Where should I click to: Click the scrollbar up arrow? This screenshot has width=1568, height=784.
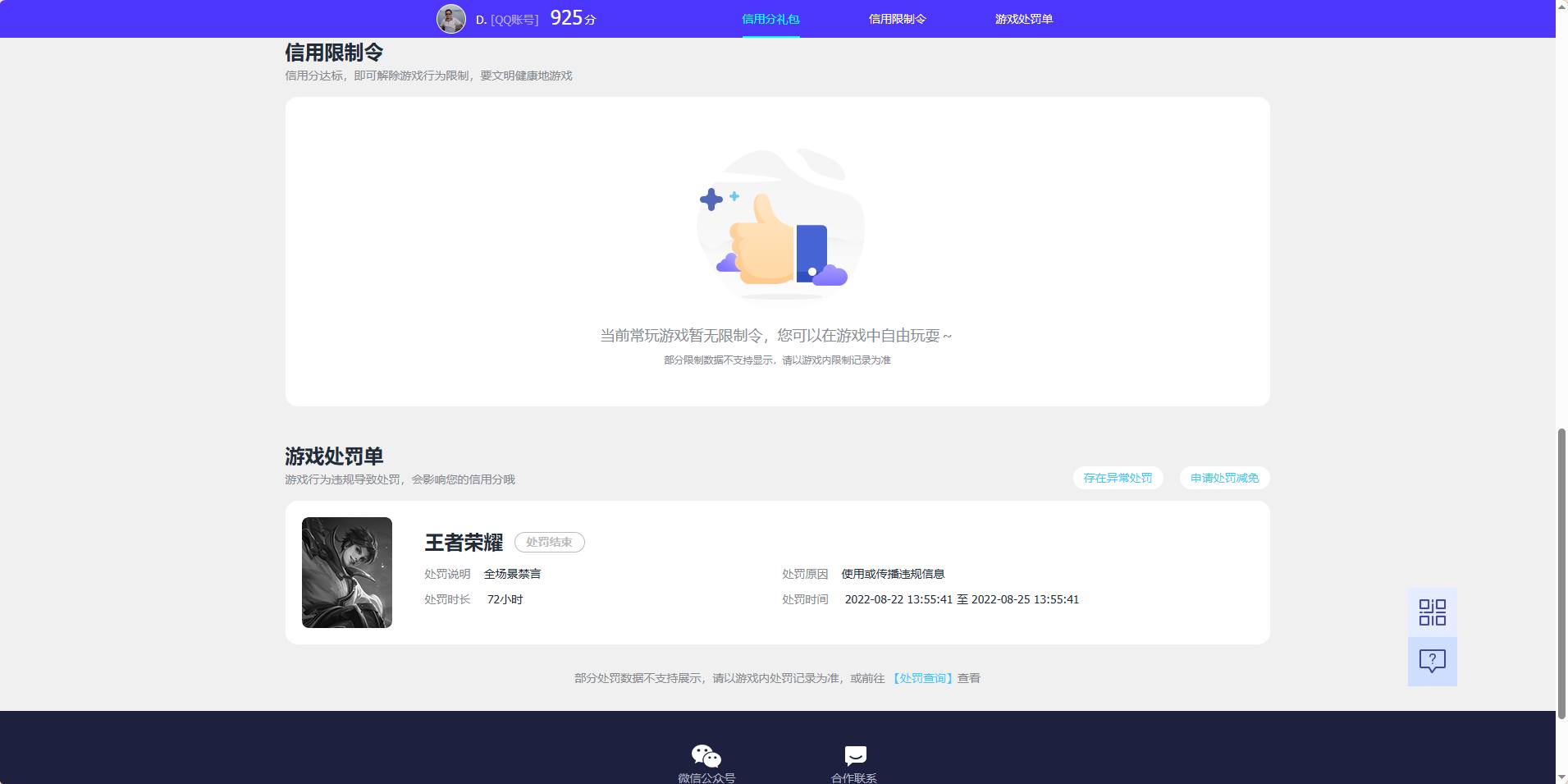(1561, 7)
